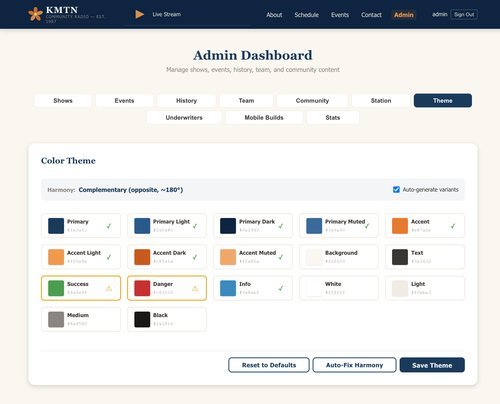Click the 'Admin Dashboard' page title
Viewport: 500px width, 404px height.
coord(253,55)
